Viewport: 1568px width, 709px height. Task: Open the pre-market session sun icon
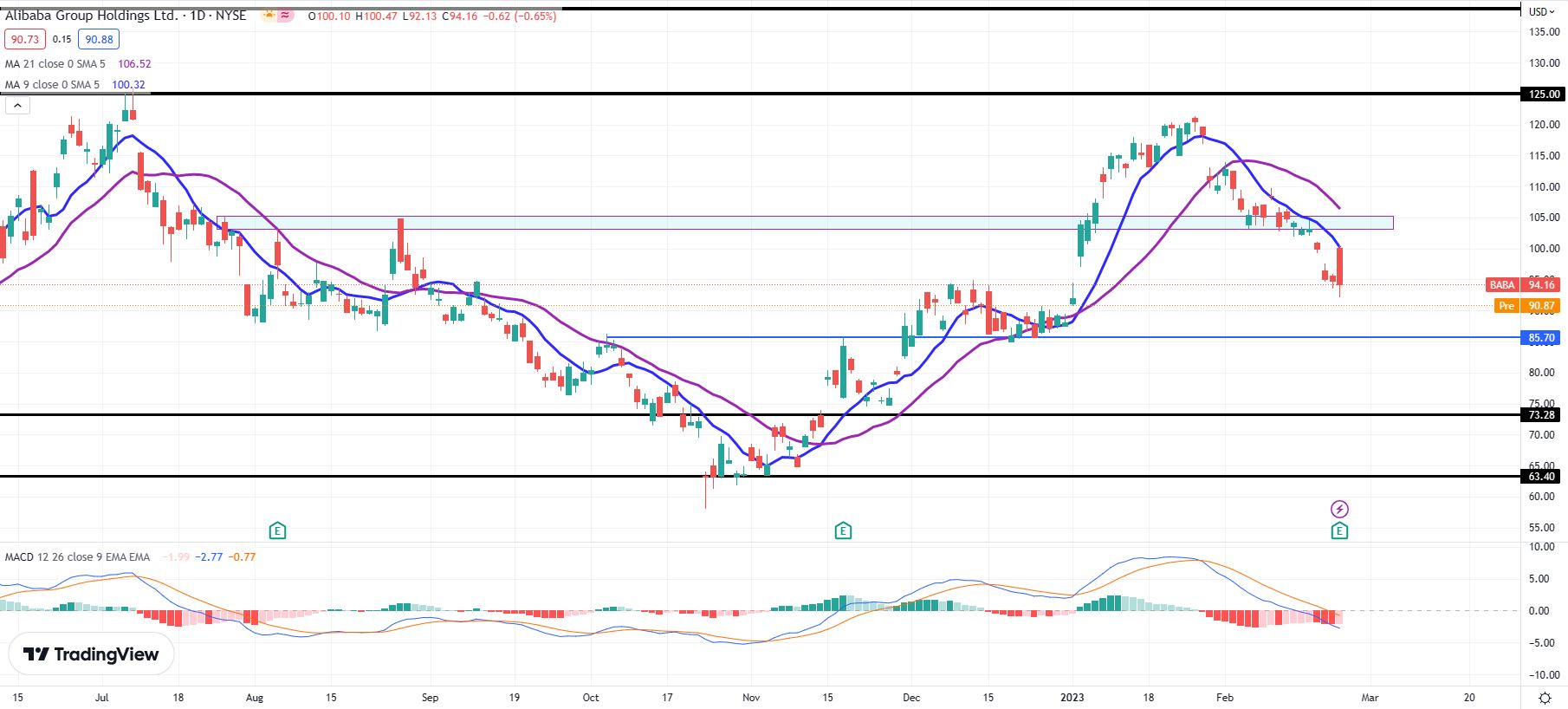click(269, 16)
